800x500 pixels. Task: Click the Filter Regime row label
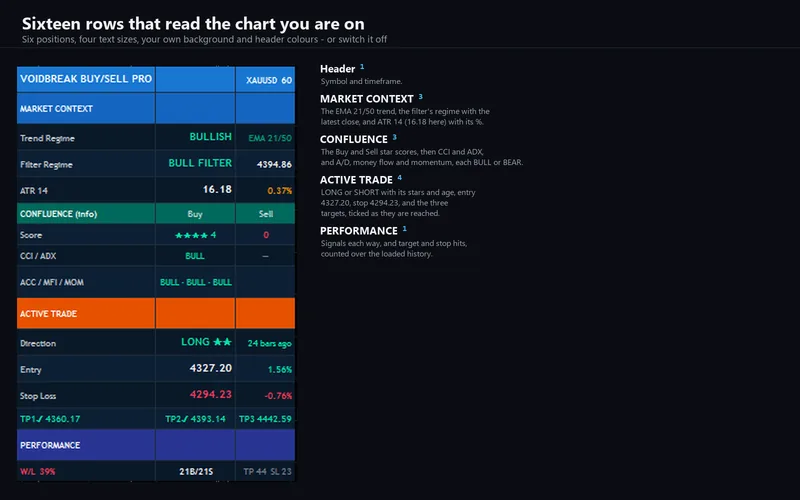click(x=46, y=165)
